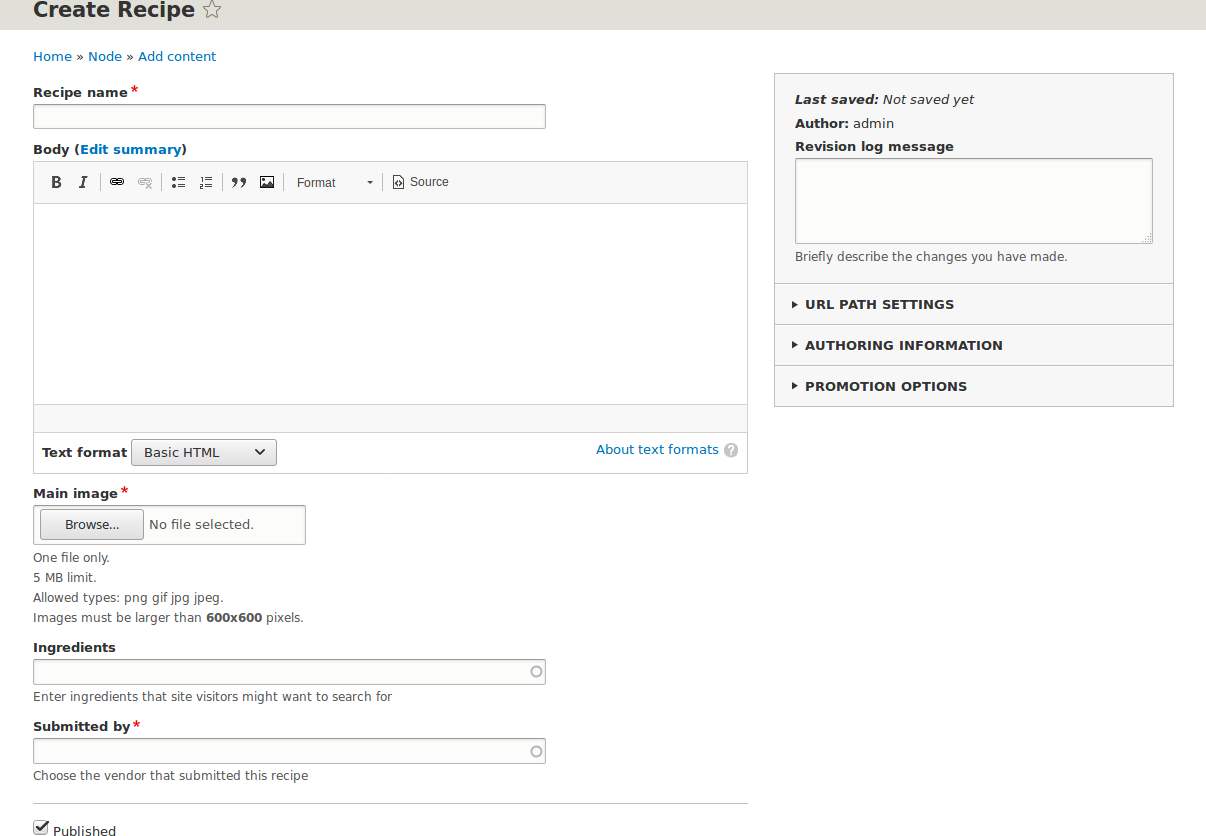
Task: Click Browse to choose a main image
Action: (x=92, y=525)
